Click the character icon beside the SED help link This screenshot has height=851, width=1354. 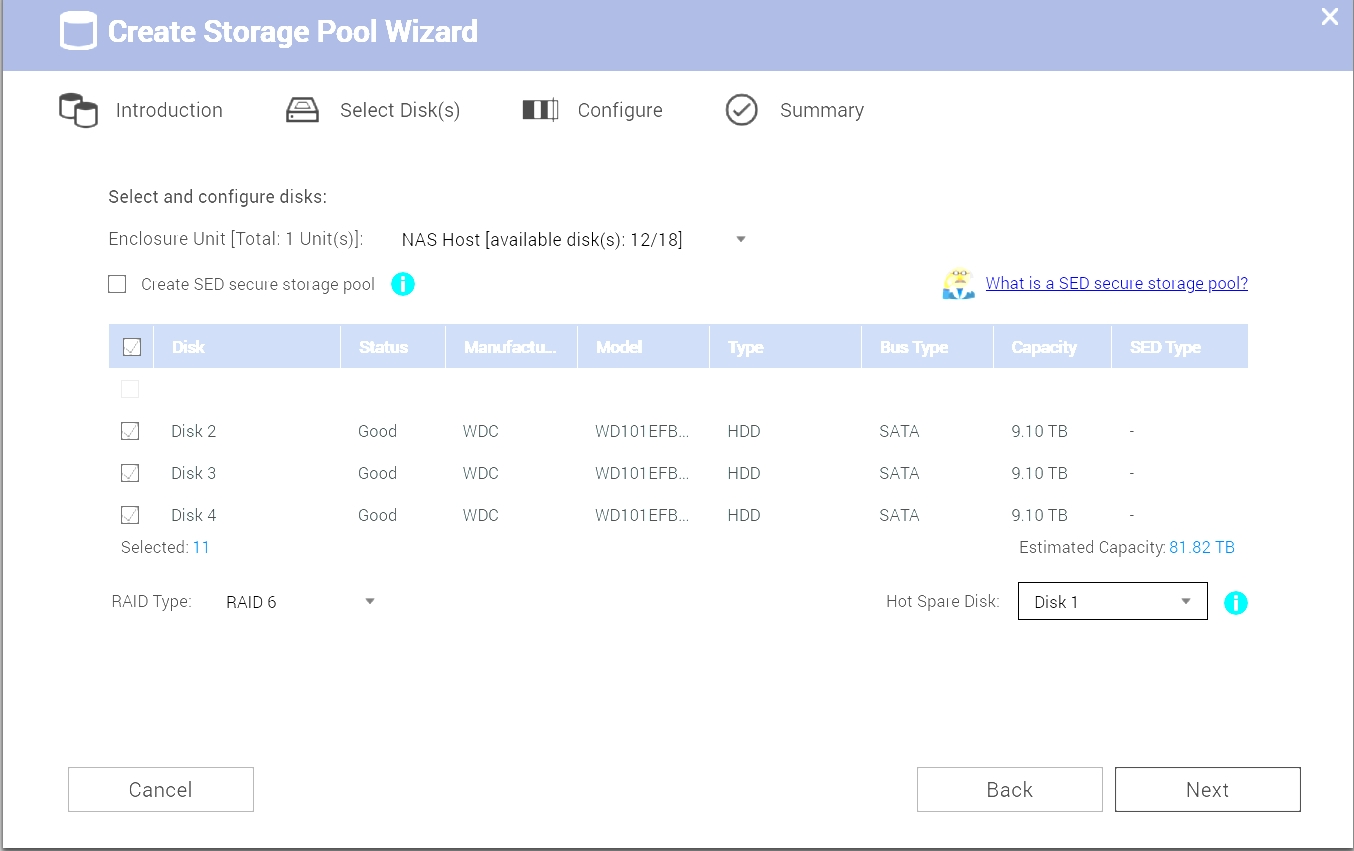[x=959, y=283]
